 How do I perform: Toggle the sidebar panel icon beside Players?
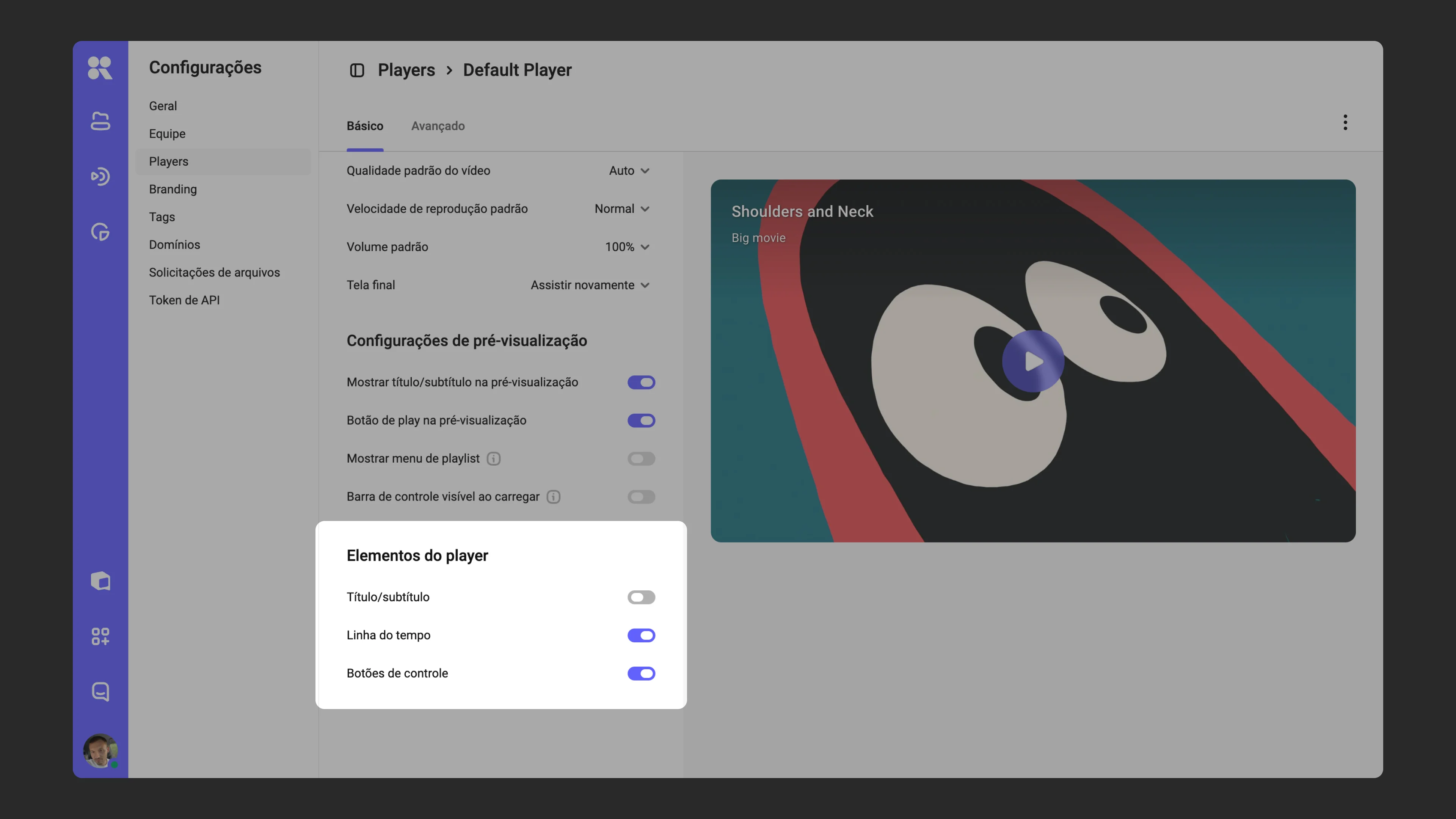coord(357,70)
